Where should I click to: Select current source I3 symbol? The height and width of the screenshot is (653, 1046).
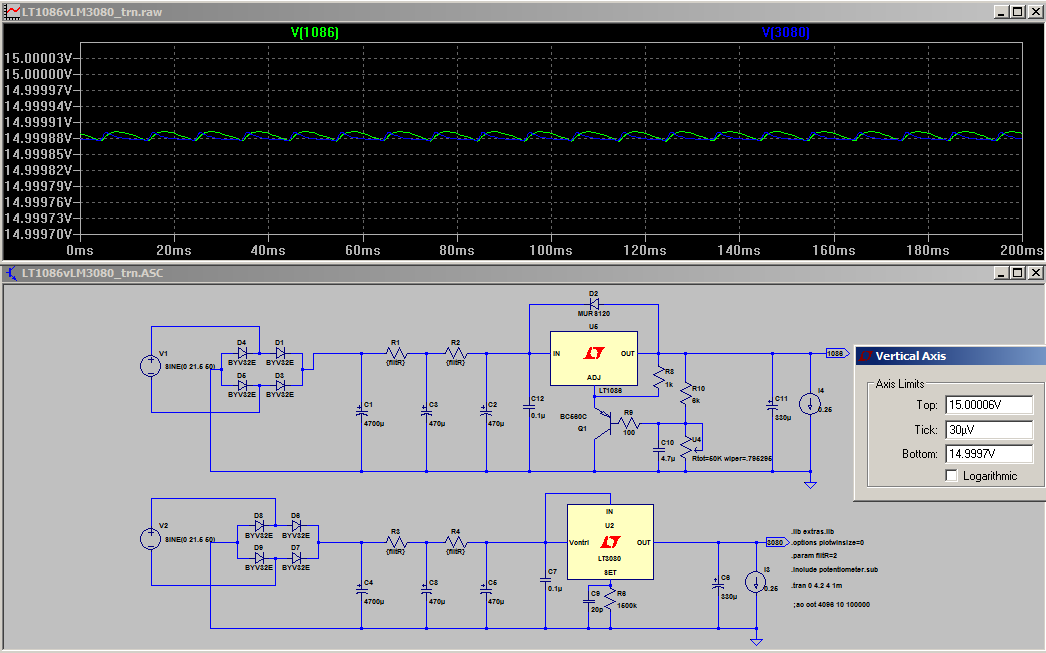tap(756, 582)
